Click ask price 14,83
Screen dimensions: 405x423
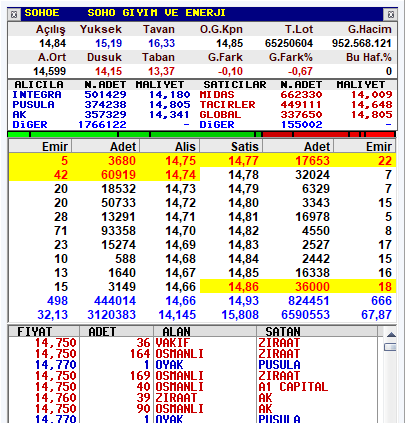(244, 245)
